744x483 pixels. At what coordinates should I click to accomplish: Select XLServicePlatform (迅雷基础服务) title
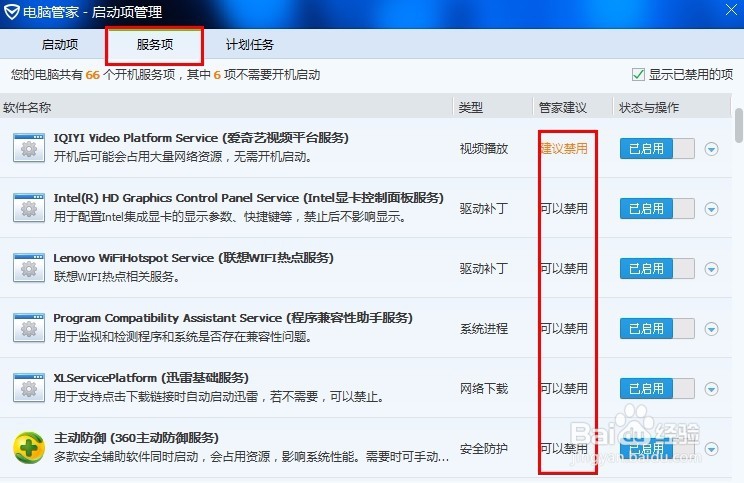151,378
